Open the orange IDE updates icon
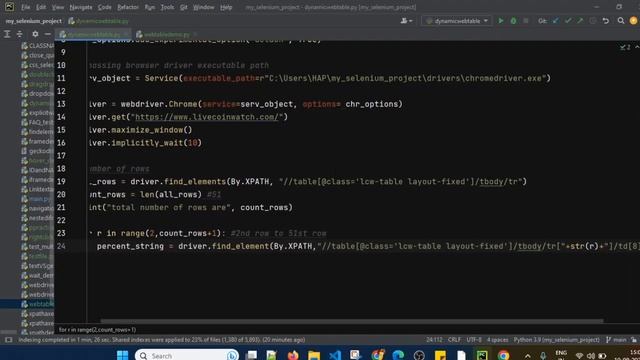Image resolution: width=640 pixels, height=360 pixels. point(633,21)
